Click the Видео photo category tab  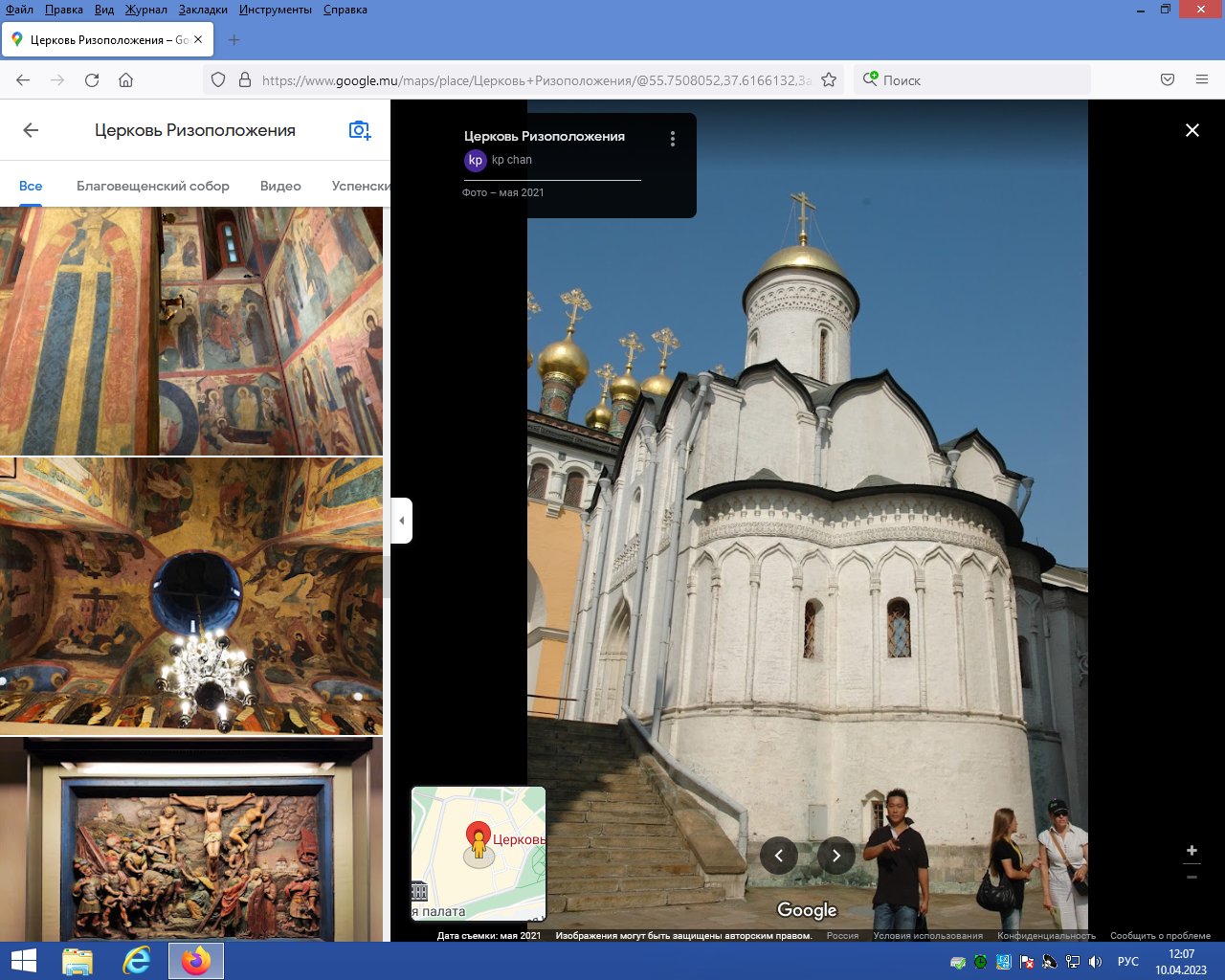280,186
